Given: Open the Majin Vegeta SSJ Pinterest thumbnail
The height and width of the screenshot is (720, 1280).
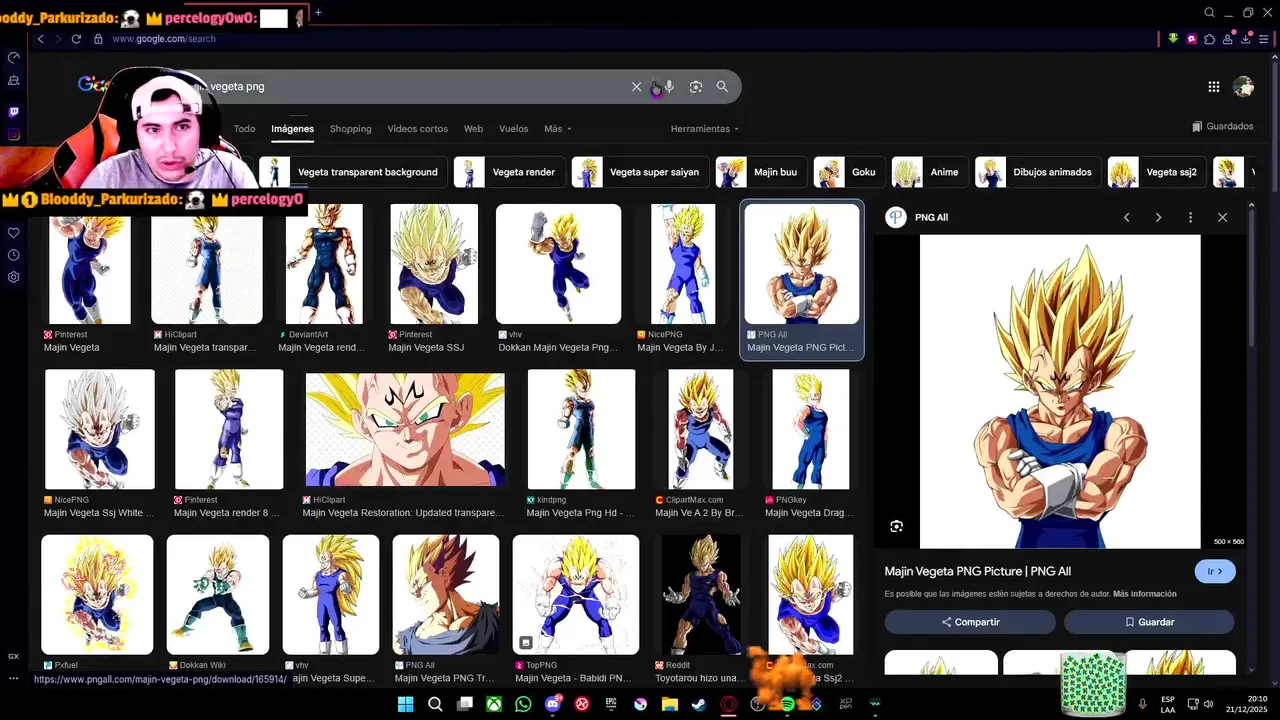Looking at the screenshot, I should pos(434,264).
